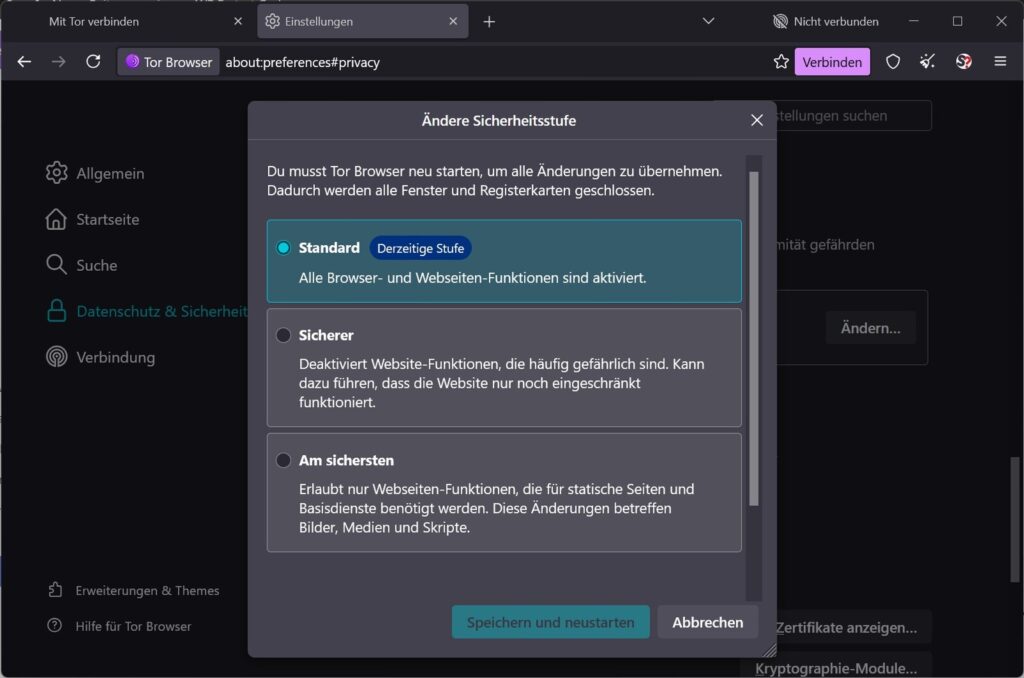This screenshot has width=1024, height=678.
Task: Click the Ändern... button behind dialog
Action: pos(870,328)
